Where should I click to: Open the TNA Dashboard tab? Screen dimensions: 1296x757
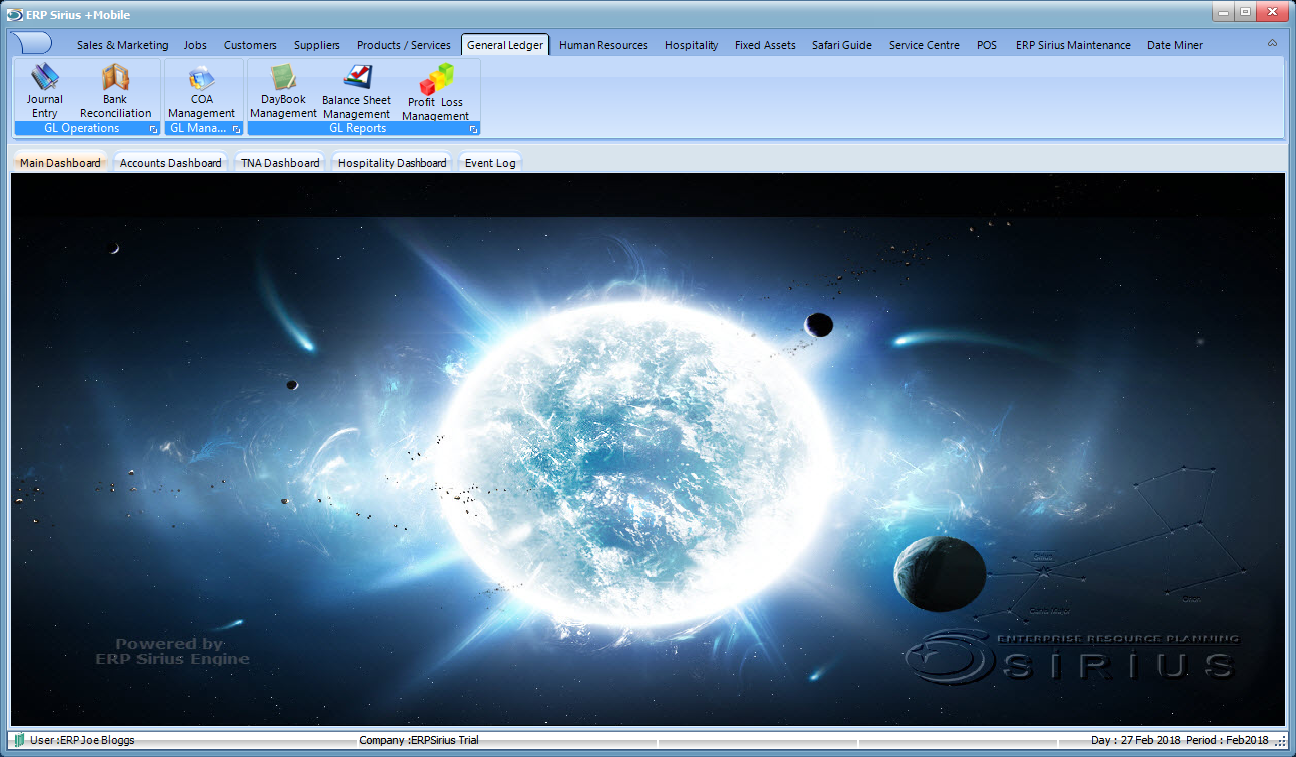click(x=280, y=163)
